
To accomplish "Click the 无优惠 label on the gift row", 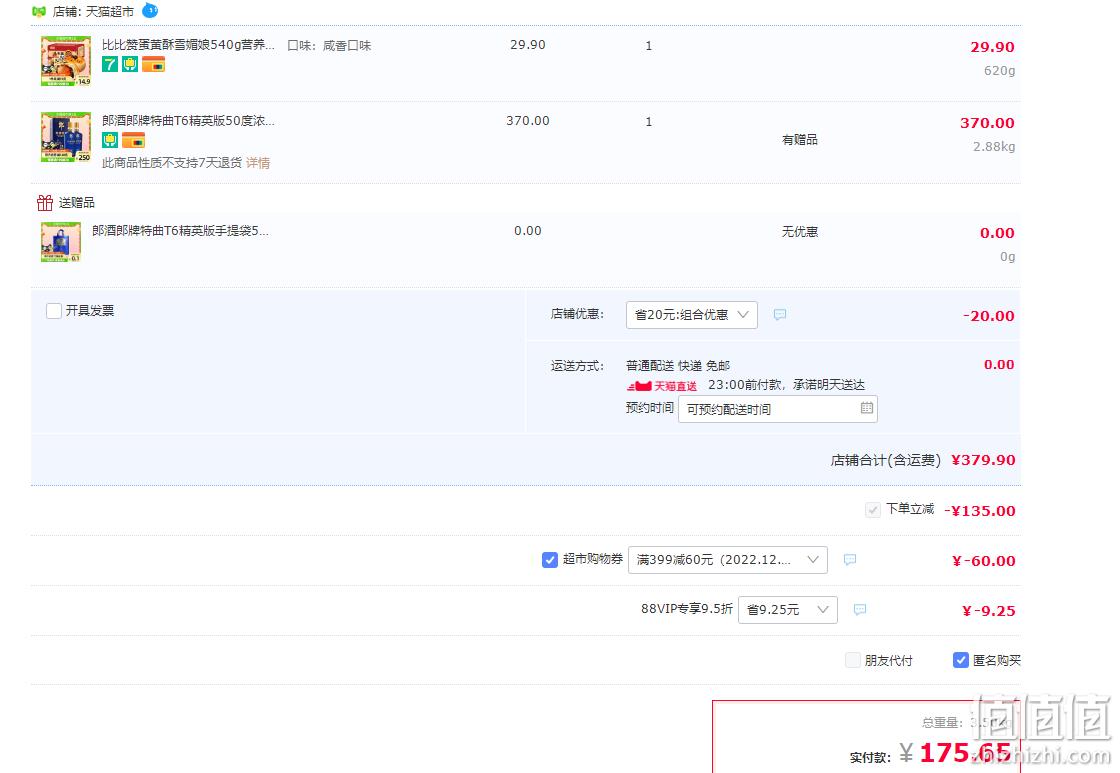I will [799, 231].
